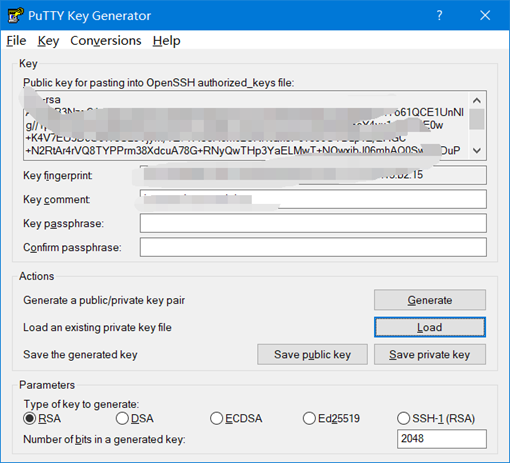Click the public key scroll up arrow
The image size is (510, 463).
[x=477, y=100]
